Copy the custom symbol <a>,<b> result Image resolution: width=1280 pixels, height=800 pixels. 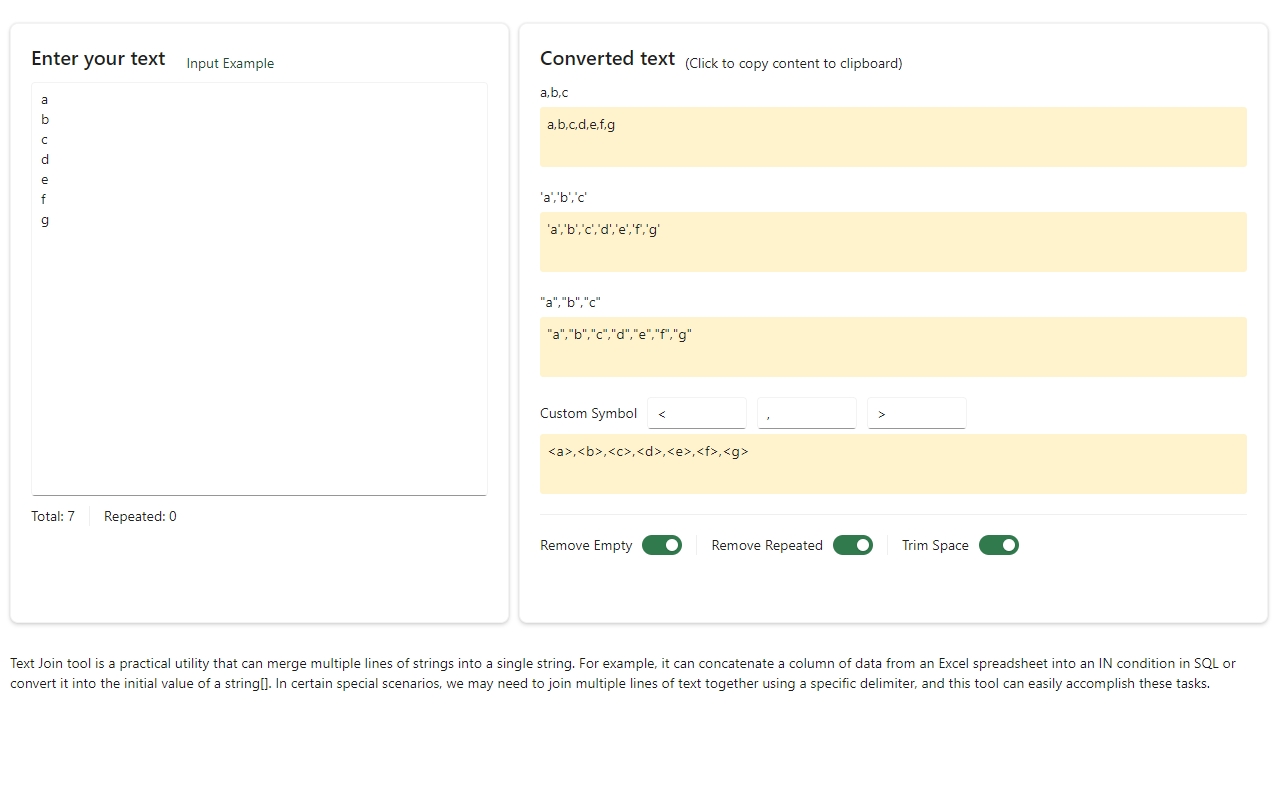pyautogui.click(x=892, y=463)
